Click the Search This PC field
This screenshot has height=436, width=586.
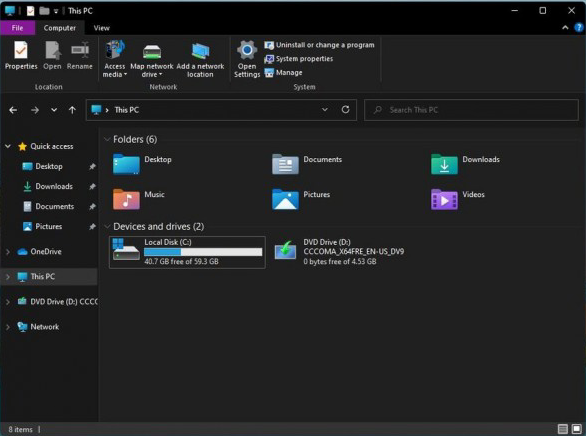[471, 110]
